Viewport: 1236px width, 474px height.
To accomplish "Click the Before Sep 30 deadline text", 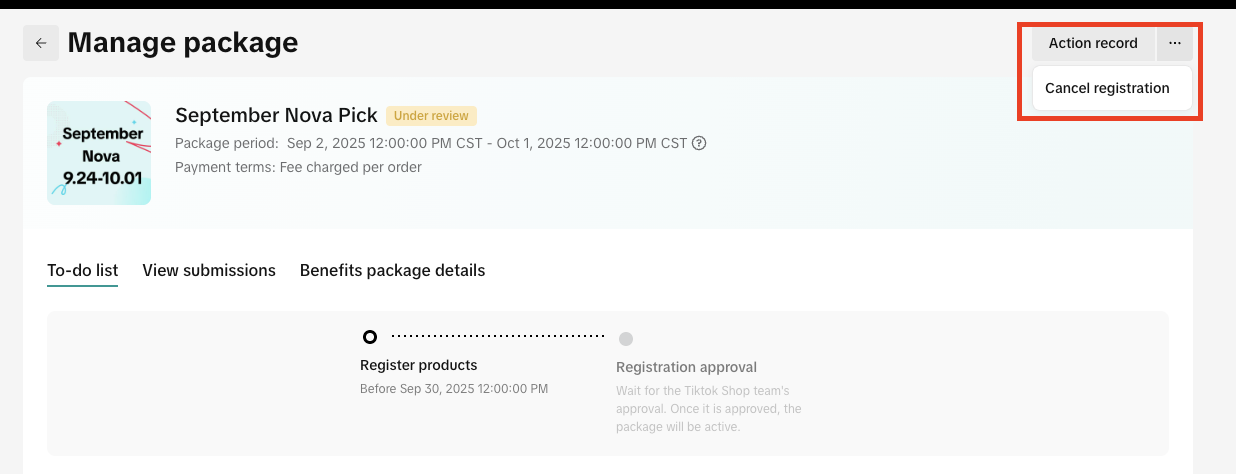I will pos(453,389).
